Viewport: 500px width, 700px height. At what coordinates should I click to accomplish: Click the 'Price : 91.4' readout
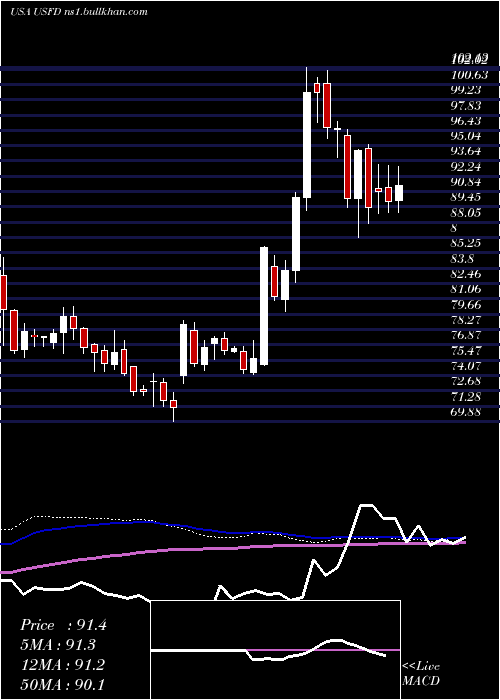click(x=63, y=625)
